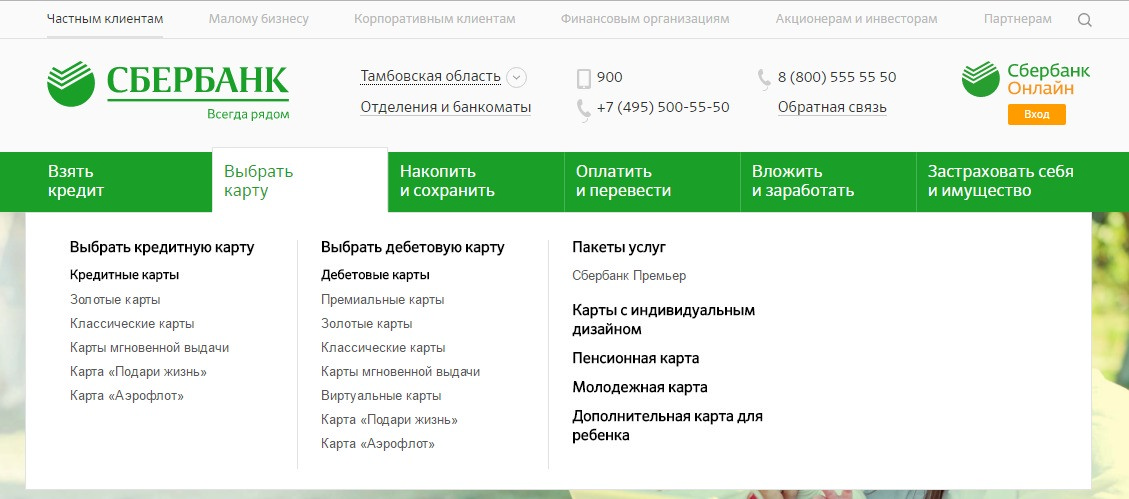Open Акционерам и инвесторам tab

[x=857, y=19]
